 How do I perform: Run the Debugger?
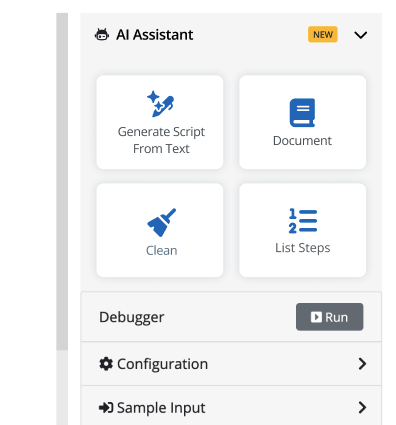tap(329, 317)
